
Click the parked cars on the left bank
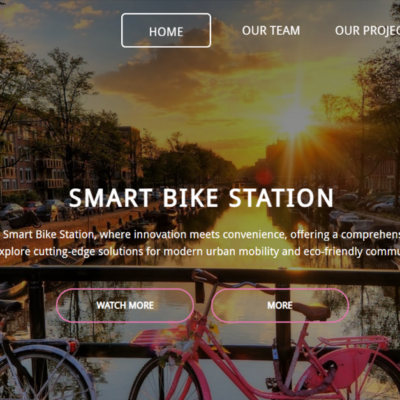tap(37, 209)
